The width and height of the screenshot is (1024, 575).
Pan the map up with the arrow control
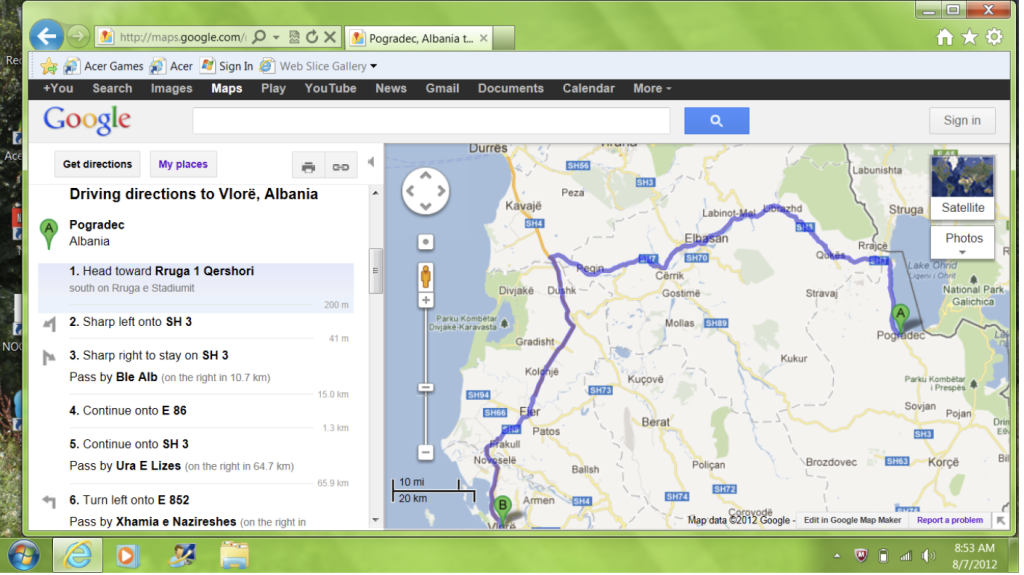[x=426, y=175]
